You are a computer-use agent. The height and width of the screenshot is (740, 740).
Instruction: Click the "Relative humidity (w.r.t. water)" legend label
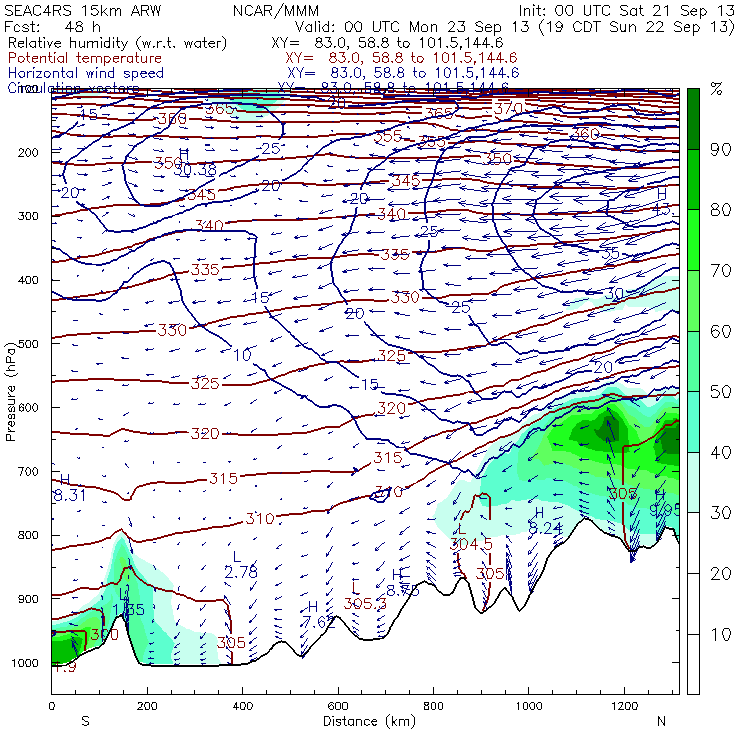click(x=118, y=43)
